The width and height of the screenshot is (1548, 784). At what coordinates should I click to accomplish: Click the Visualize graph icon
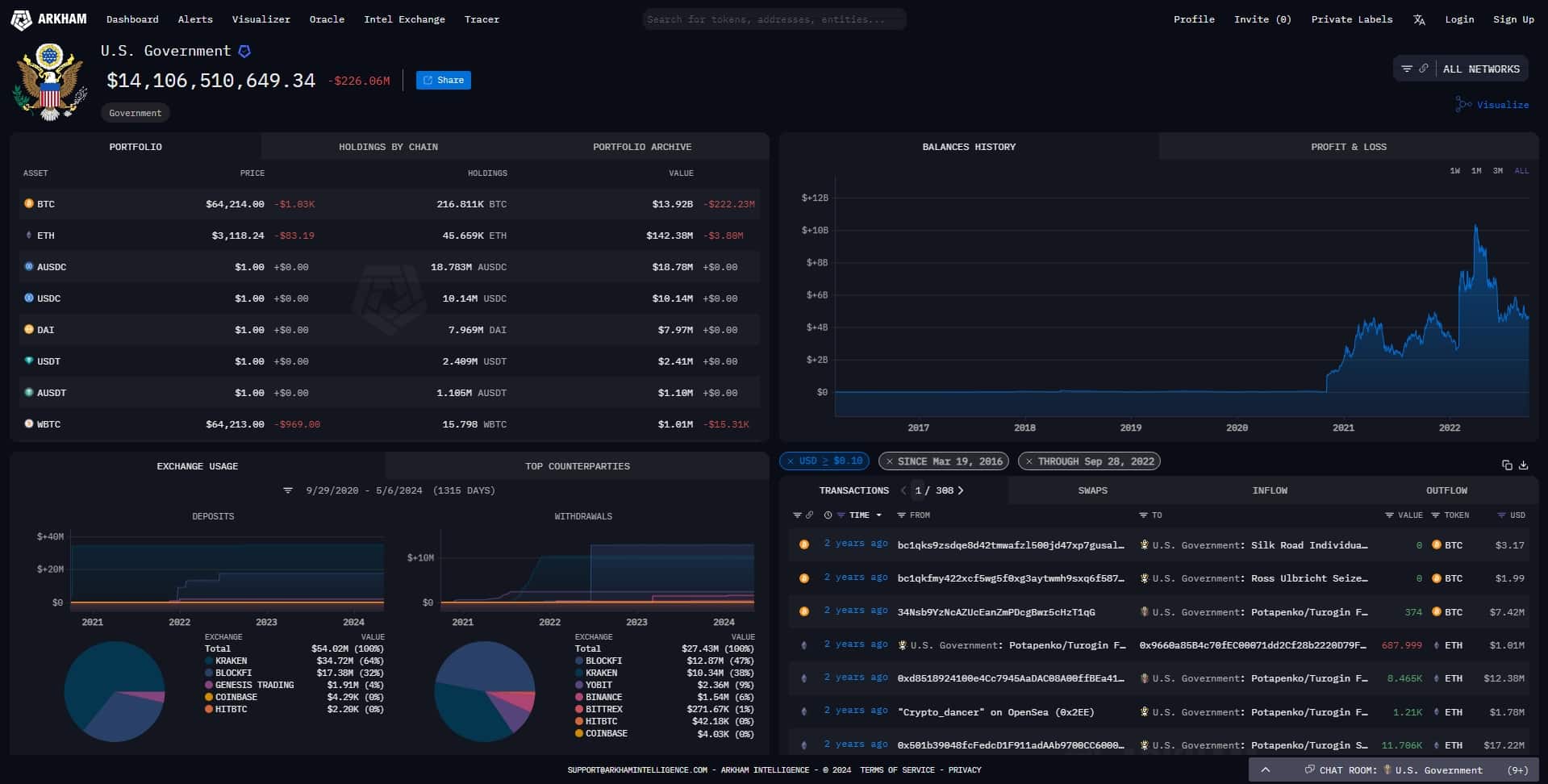tap(1463, 104)
